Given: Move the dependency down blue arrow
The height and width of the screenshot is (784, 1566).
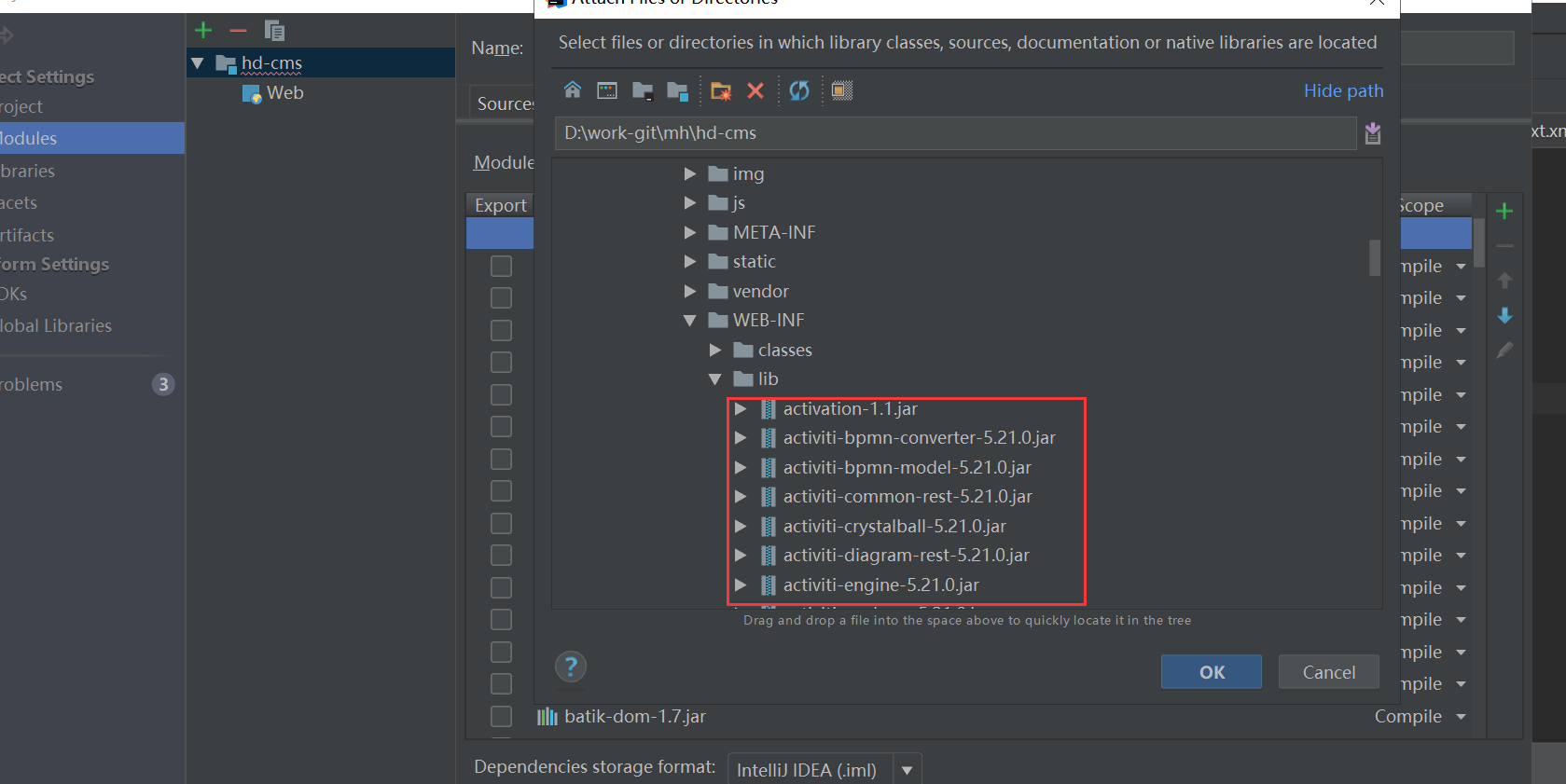Looking at the screenshot, I should [x=1504, y=315].
